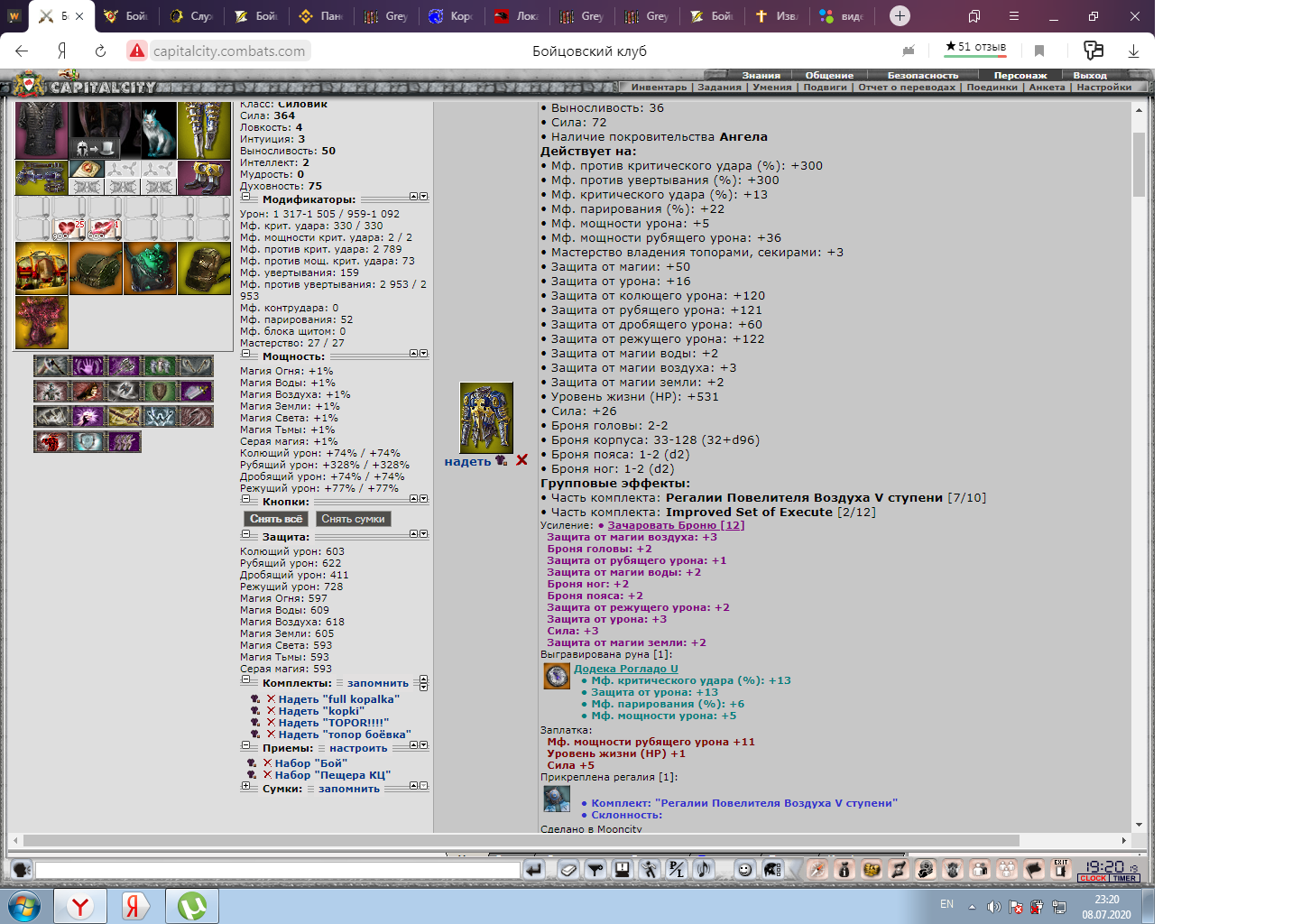Open the Инвентарь submenu tab
This screenshot has width=1292, height=924.
659,87
